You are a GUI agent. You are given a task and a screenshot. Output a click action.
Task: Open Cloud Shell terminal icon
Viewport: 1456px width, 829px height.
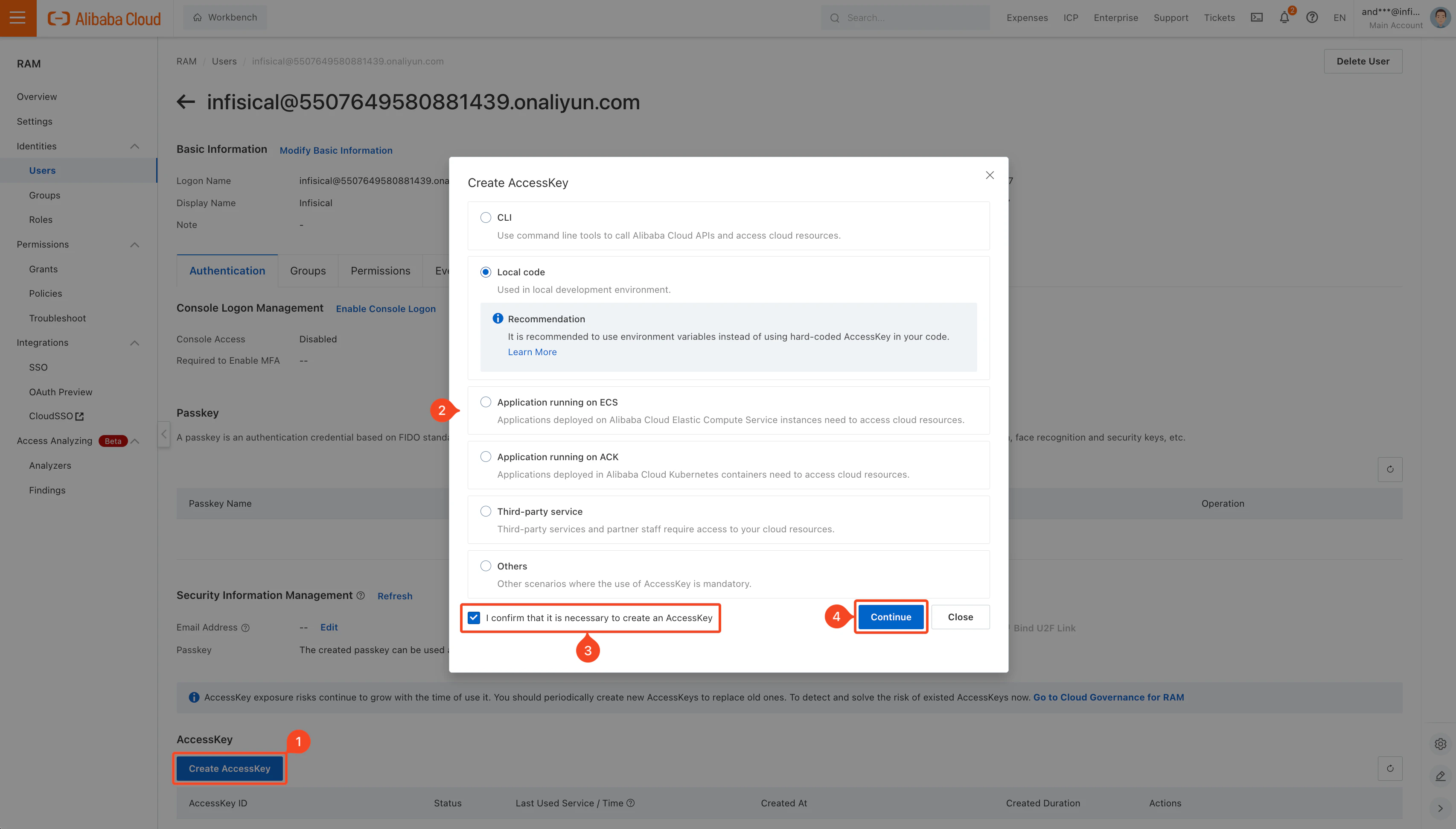1256,18
